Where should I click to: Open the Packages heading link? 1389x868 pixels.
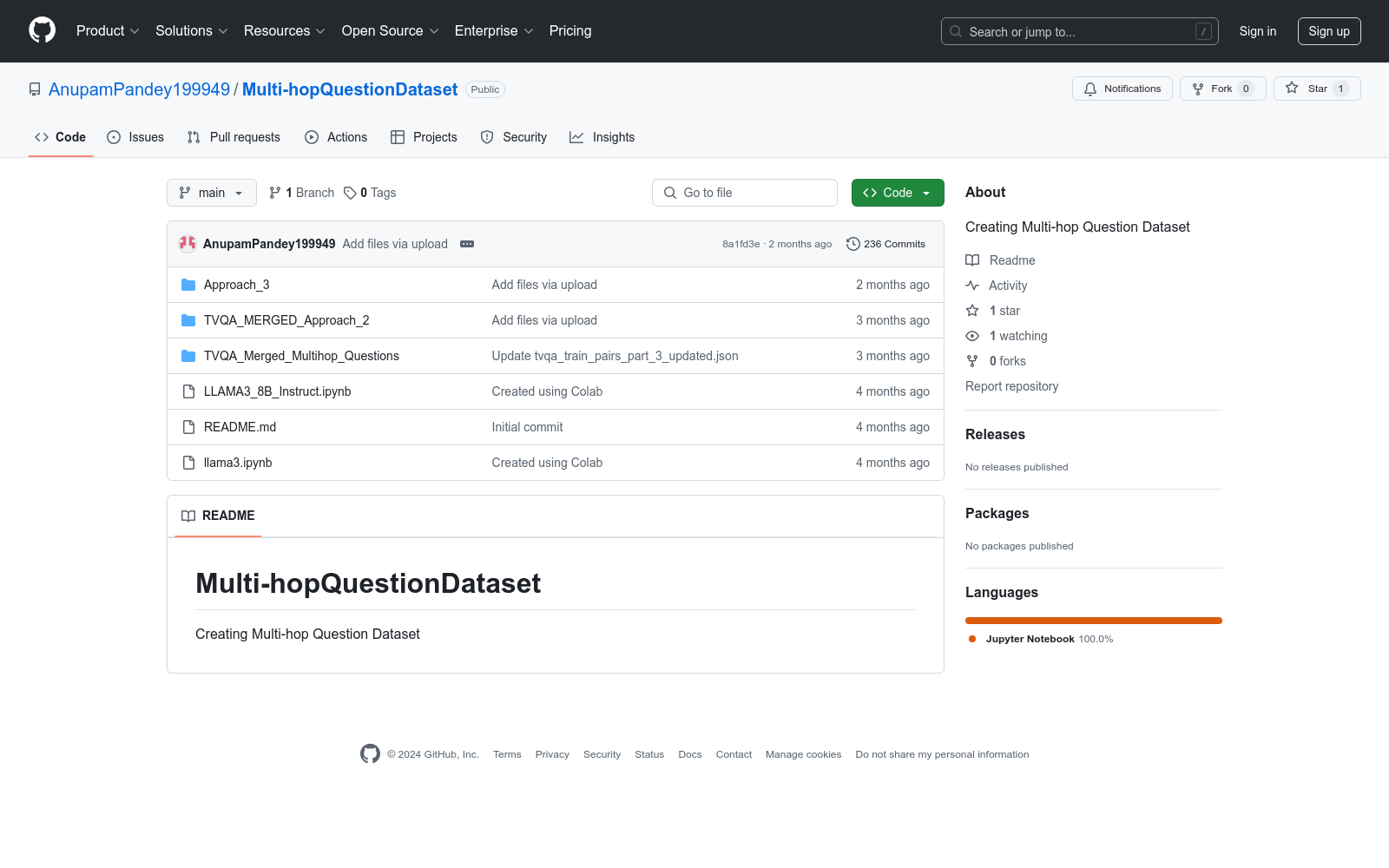(x=997, y=514)
